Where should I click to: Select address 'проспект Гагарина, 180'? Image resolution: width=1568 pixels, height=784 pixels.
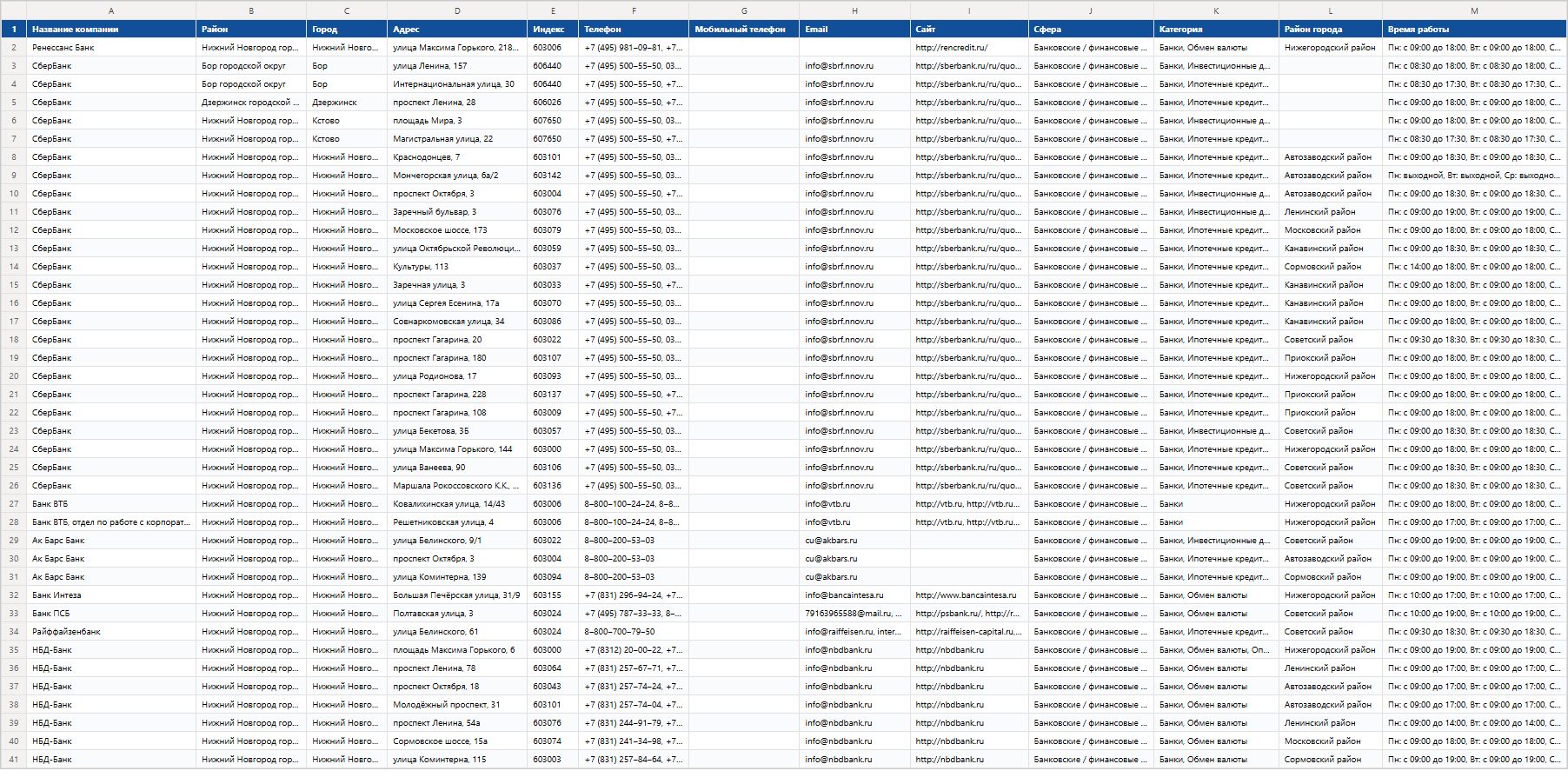(457, 358)
